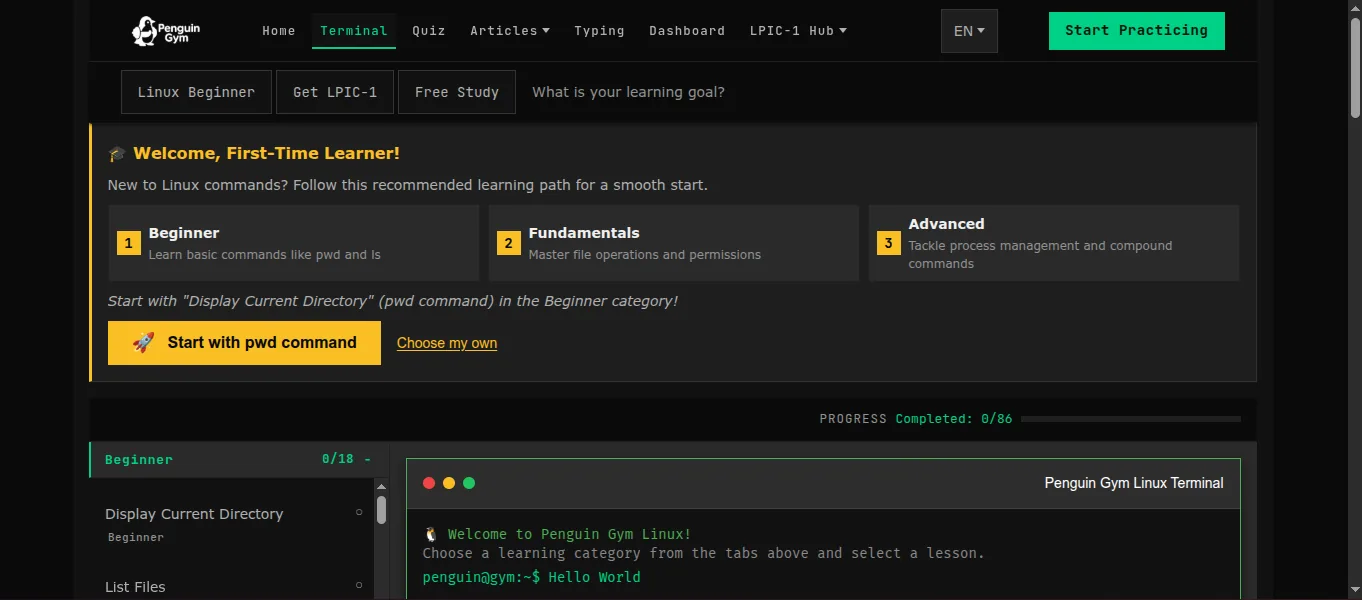
Task: Click step number 2 badge
Action: [509, 243]
